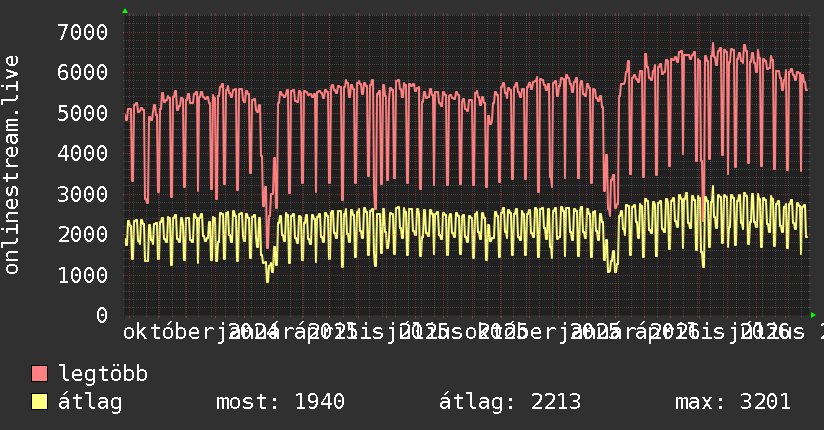Viewport: 824px width, 430px height.
Task: Click the pink legtöbb legend swatch
Action: point(39,374)
